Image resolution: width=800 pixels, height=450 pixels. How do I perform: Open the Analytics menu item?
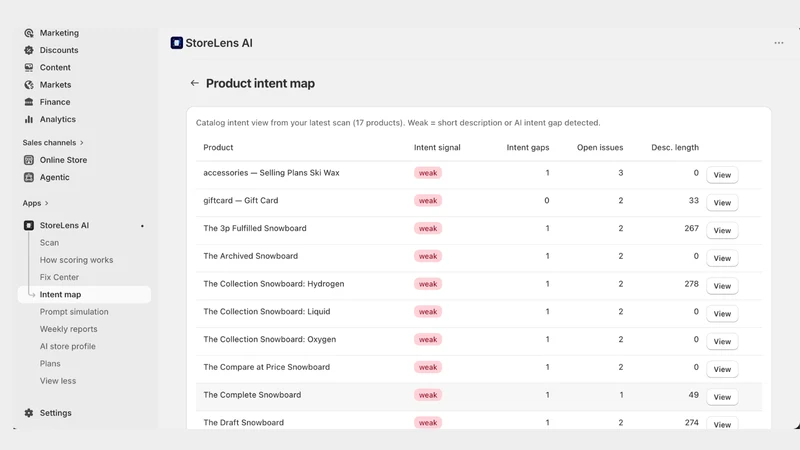tap(58, 119)
